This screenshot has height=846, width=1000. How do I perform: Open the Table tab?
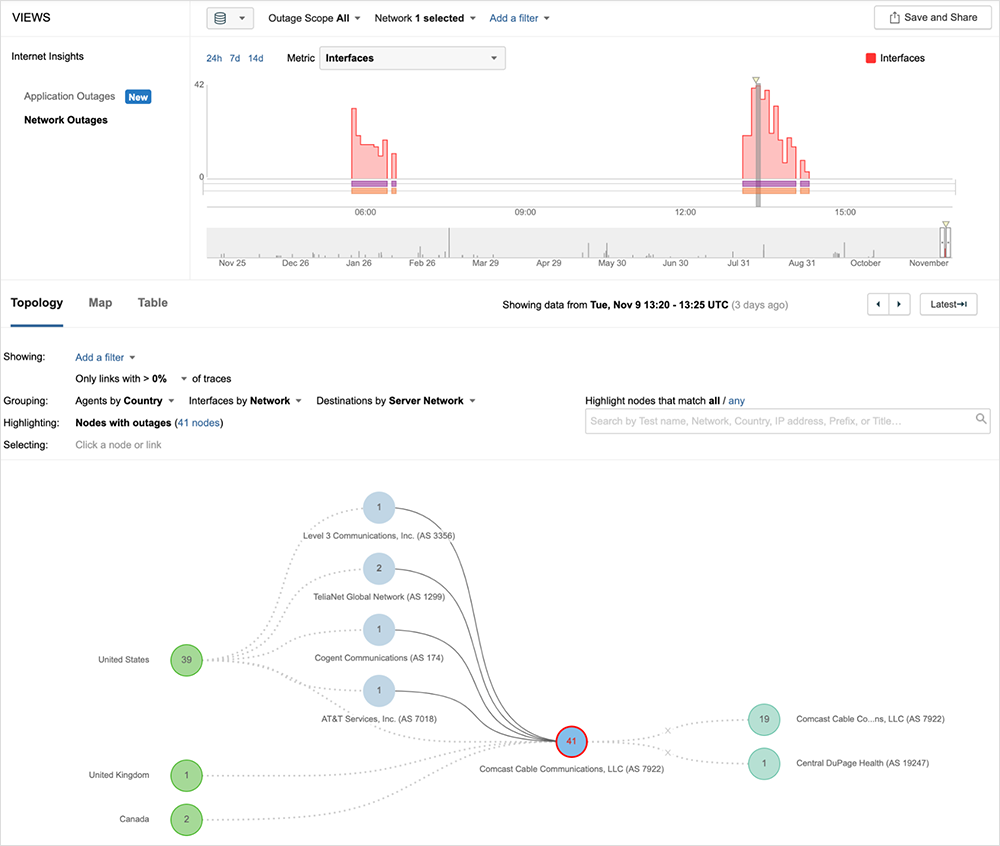tap(152, 303)
